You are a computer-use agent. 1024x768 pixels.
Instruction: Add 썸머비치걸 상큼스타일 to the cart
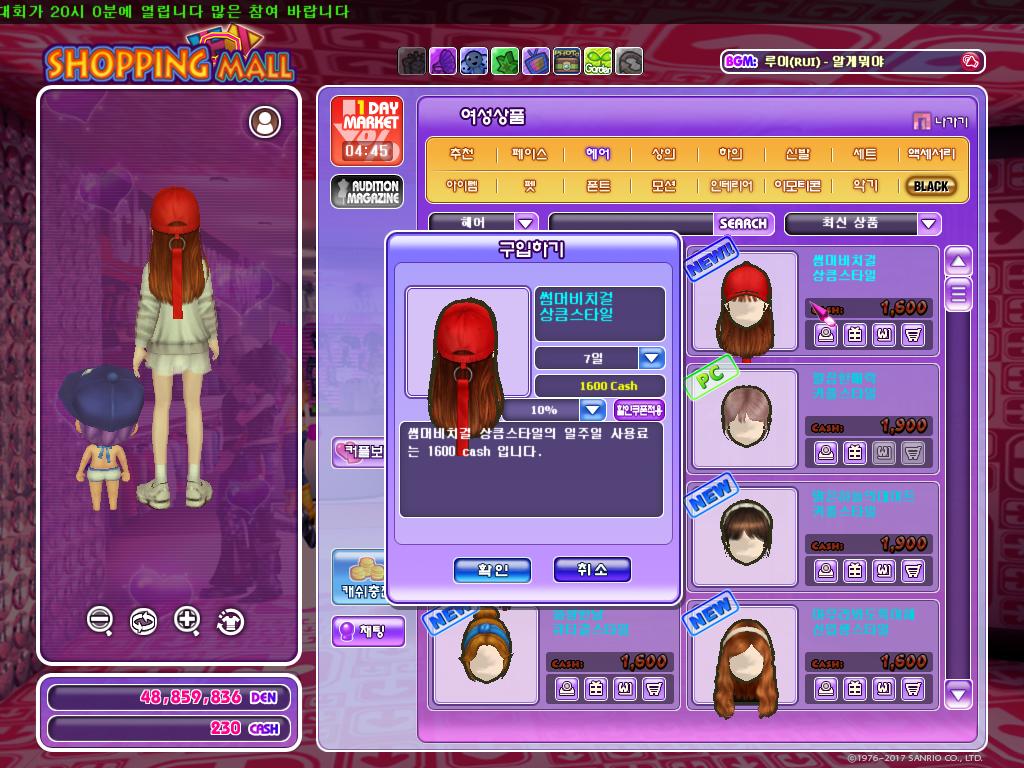pos(913,335)
